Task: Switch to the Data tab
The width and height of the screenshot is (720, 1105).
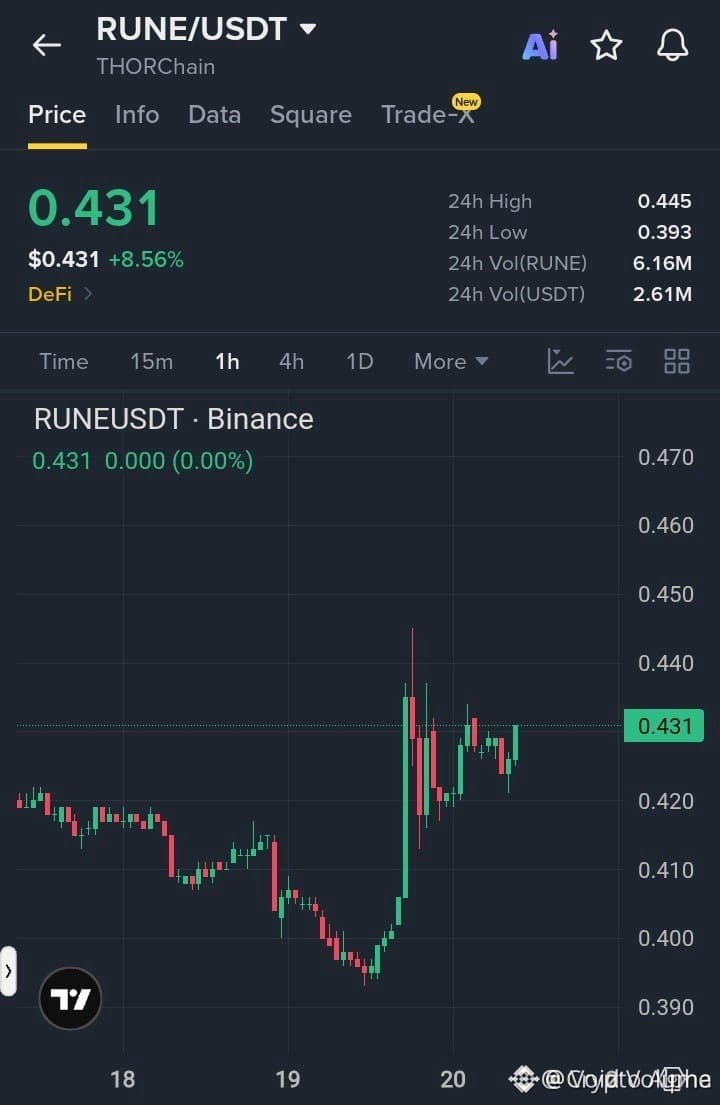Action: point(214,114)
